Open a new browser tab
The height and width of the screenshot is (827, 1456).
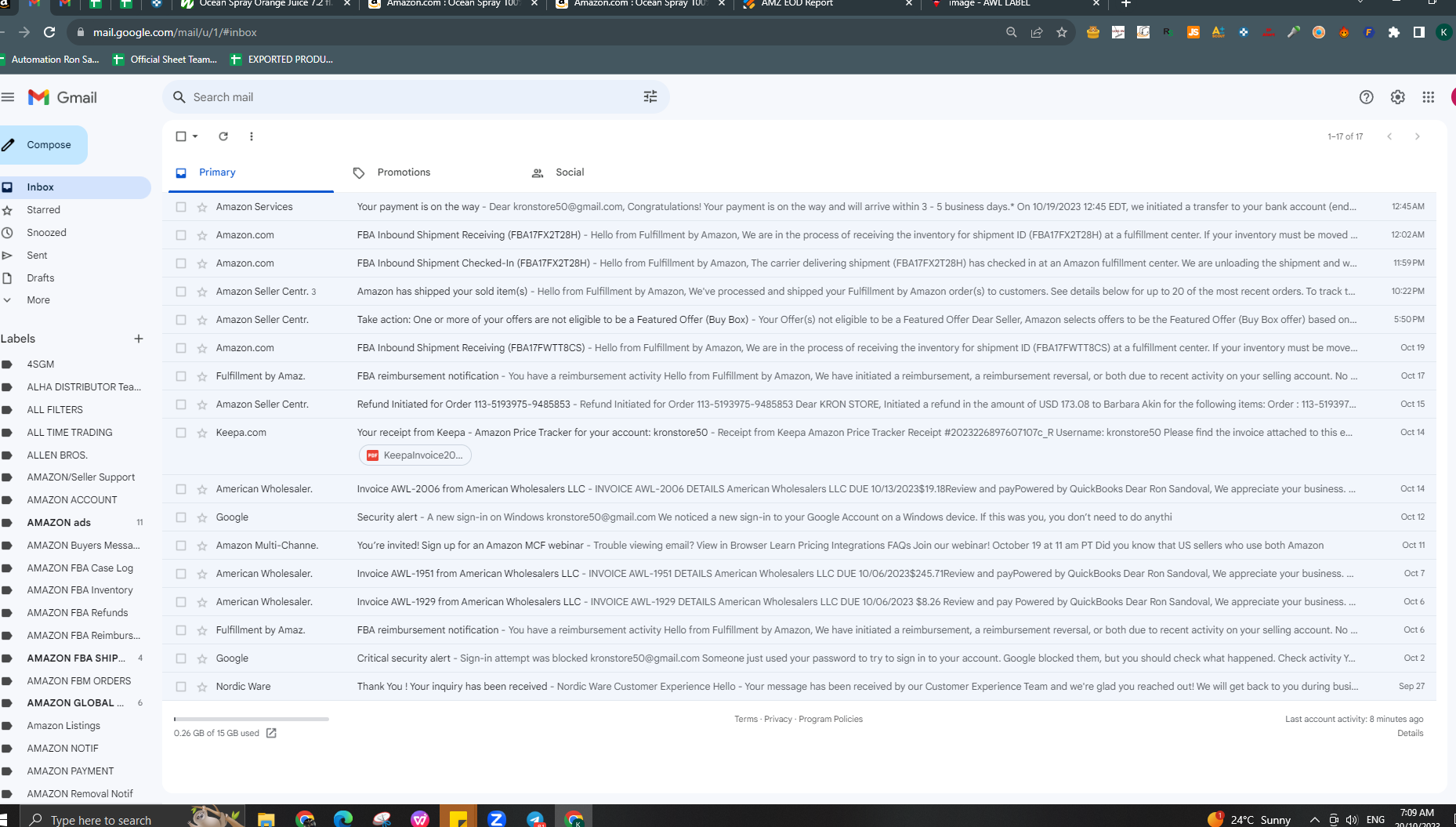coord(1126,4)
